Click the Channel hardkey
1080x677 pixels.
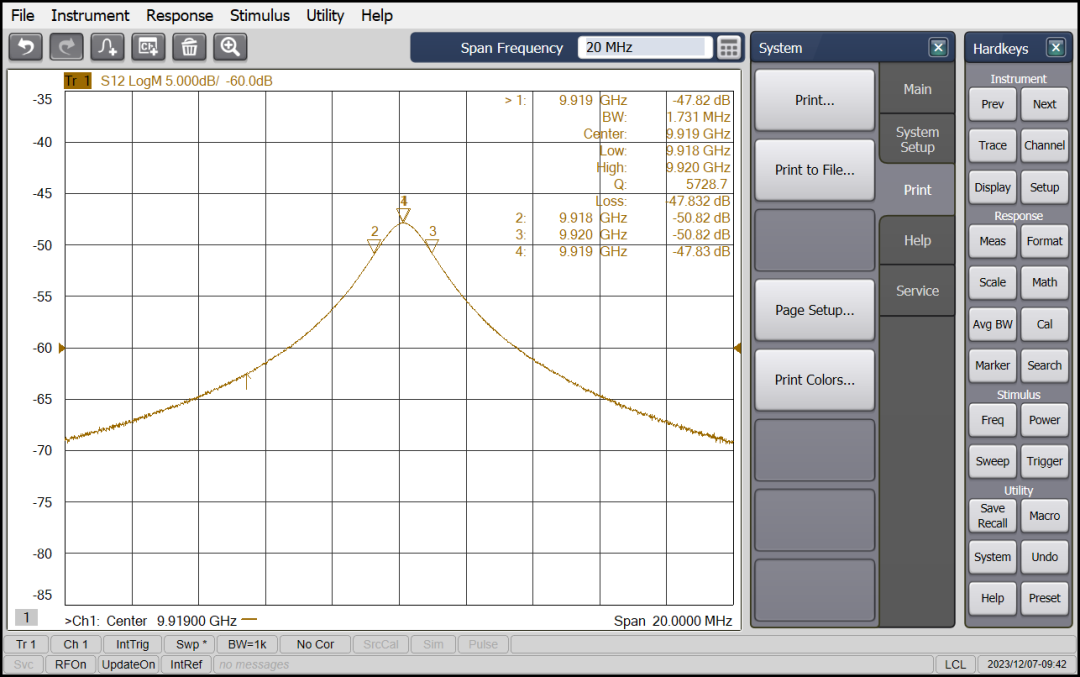[x=1044, y=145]
